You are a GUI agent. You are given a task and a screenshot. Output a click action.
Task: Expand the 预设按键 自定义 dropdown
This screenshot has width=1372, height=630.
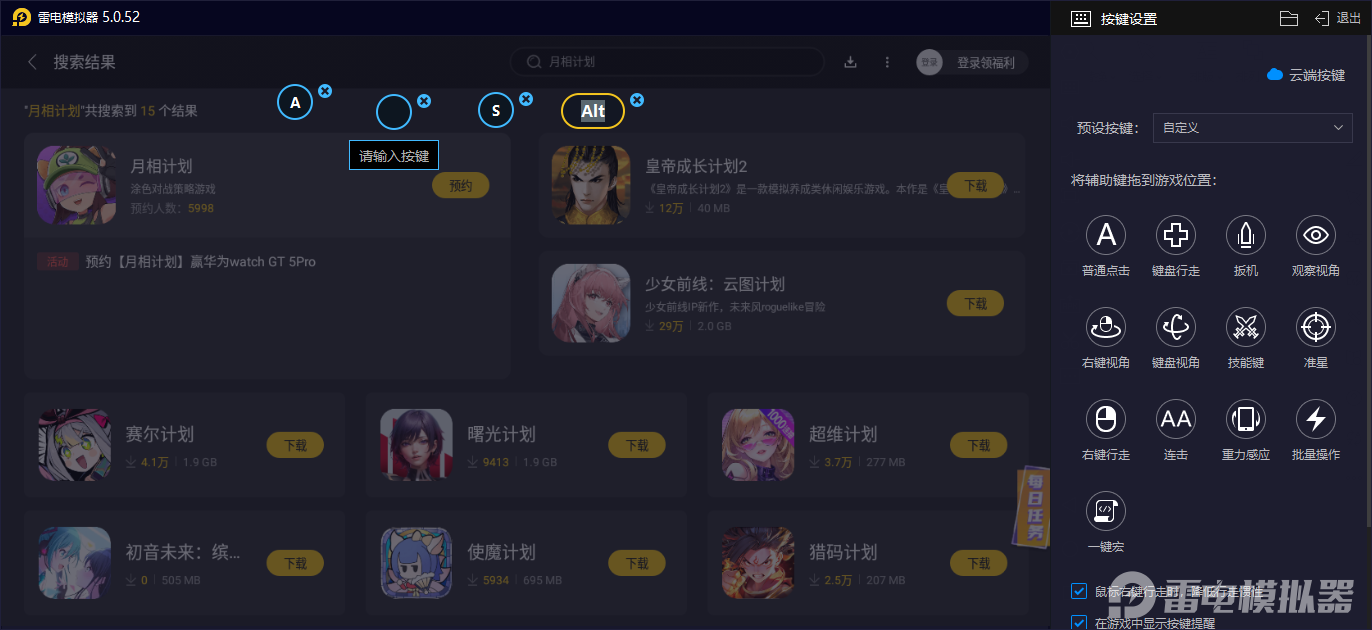click(x=1253, y=128)
